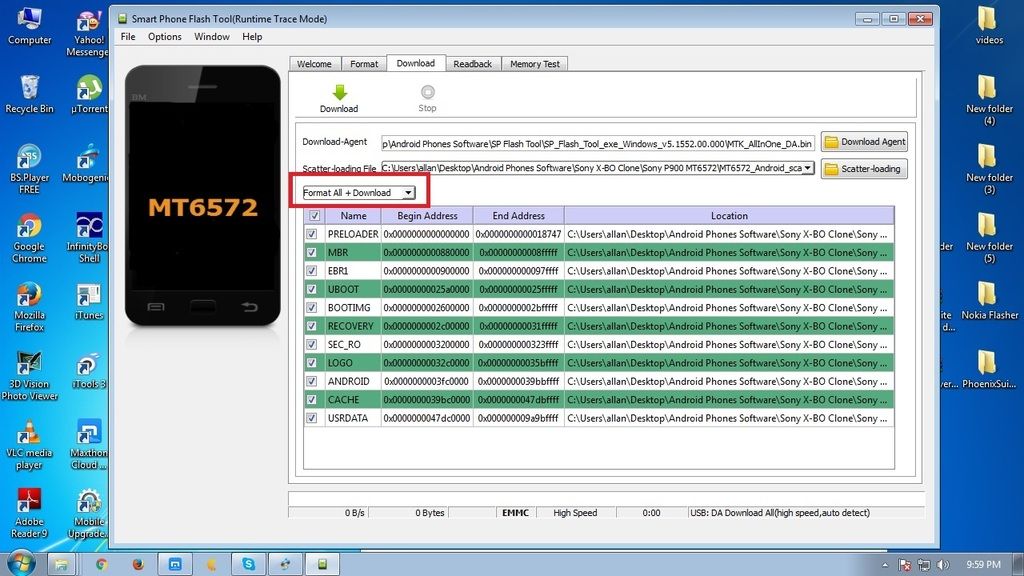Viewport: 1024px width, 576px height.
Task: Click the Download Agent folder button
Action: [864, 142]
